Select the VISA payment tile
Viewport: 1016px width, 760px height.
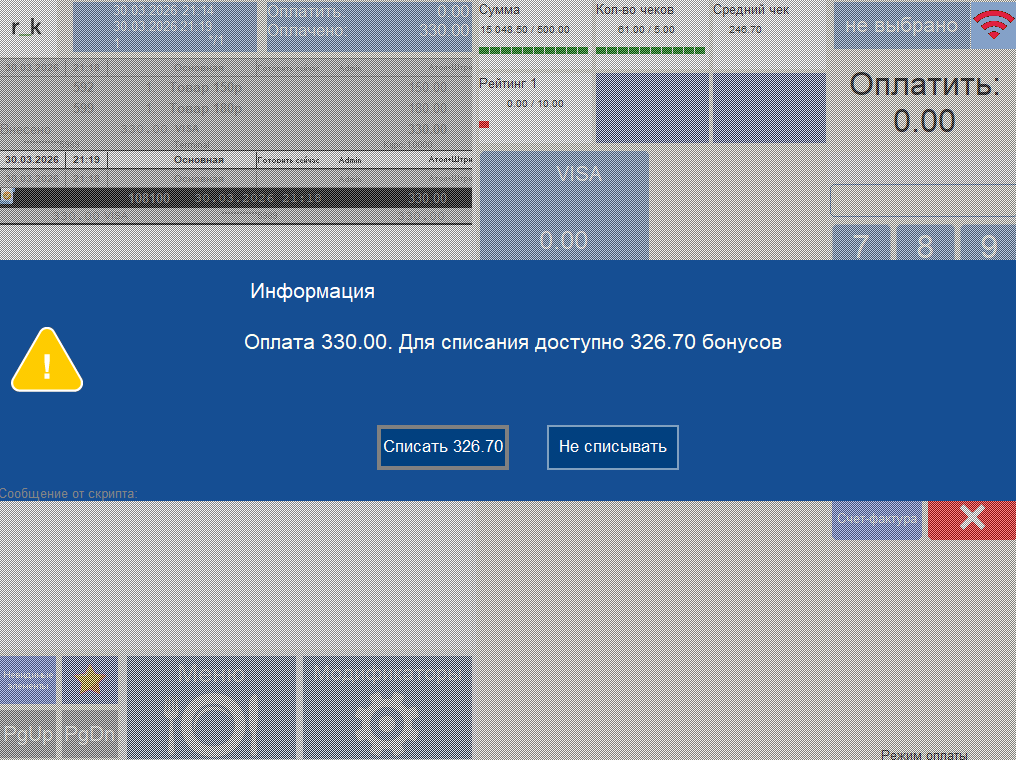pos(564,206)
